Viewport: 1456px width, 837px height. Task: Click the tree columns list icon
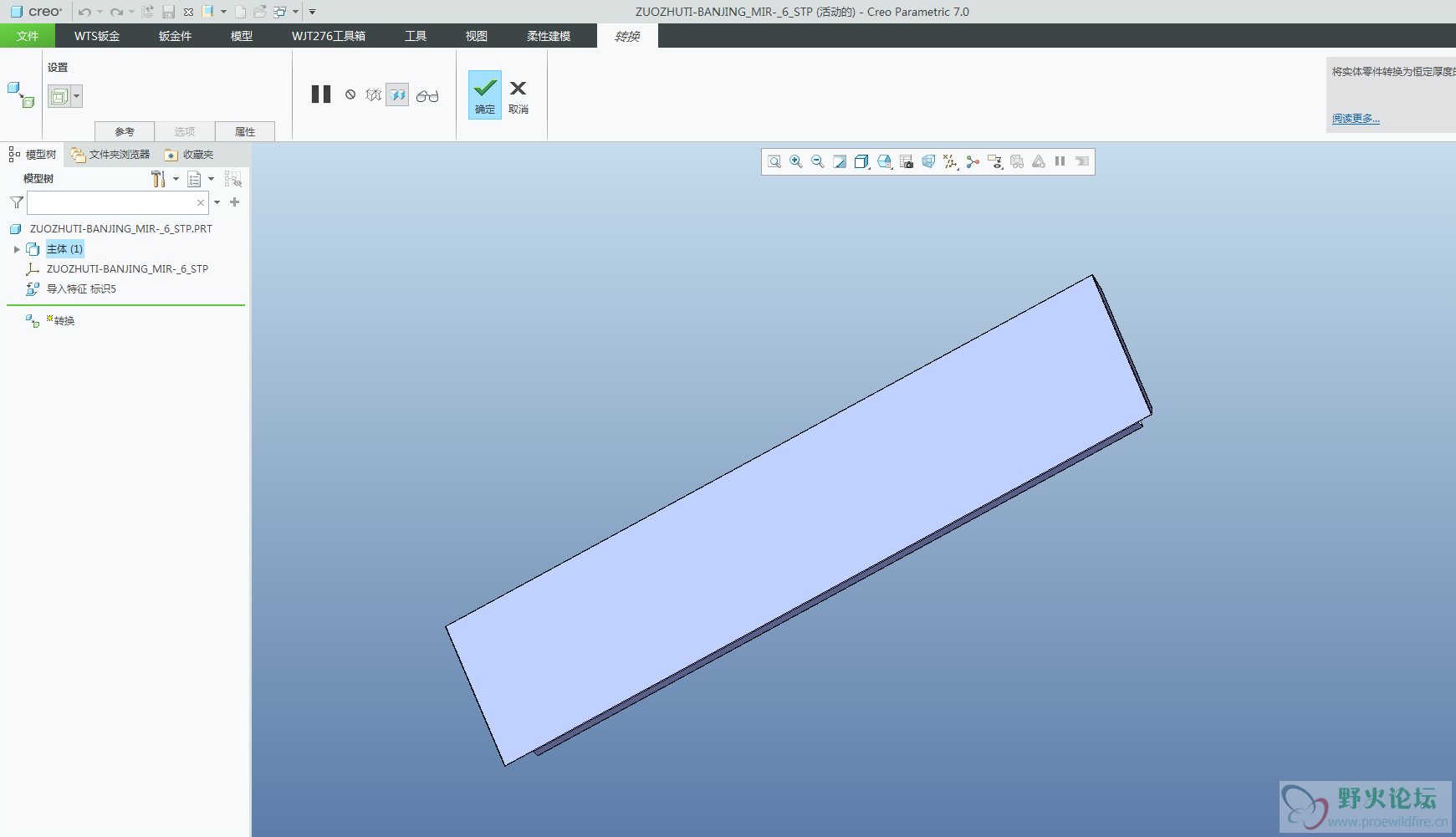(194, 179)
